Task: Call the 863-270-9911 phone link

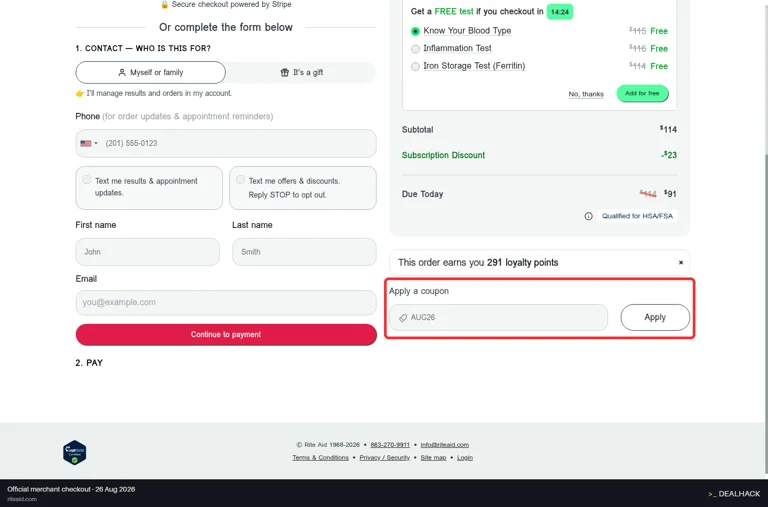Action: tap(390, 445)
